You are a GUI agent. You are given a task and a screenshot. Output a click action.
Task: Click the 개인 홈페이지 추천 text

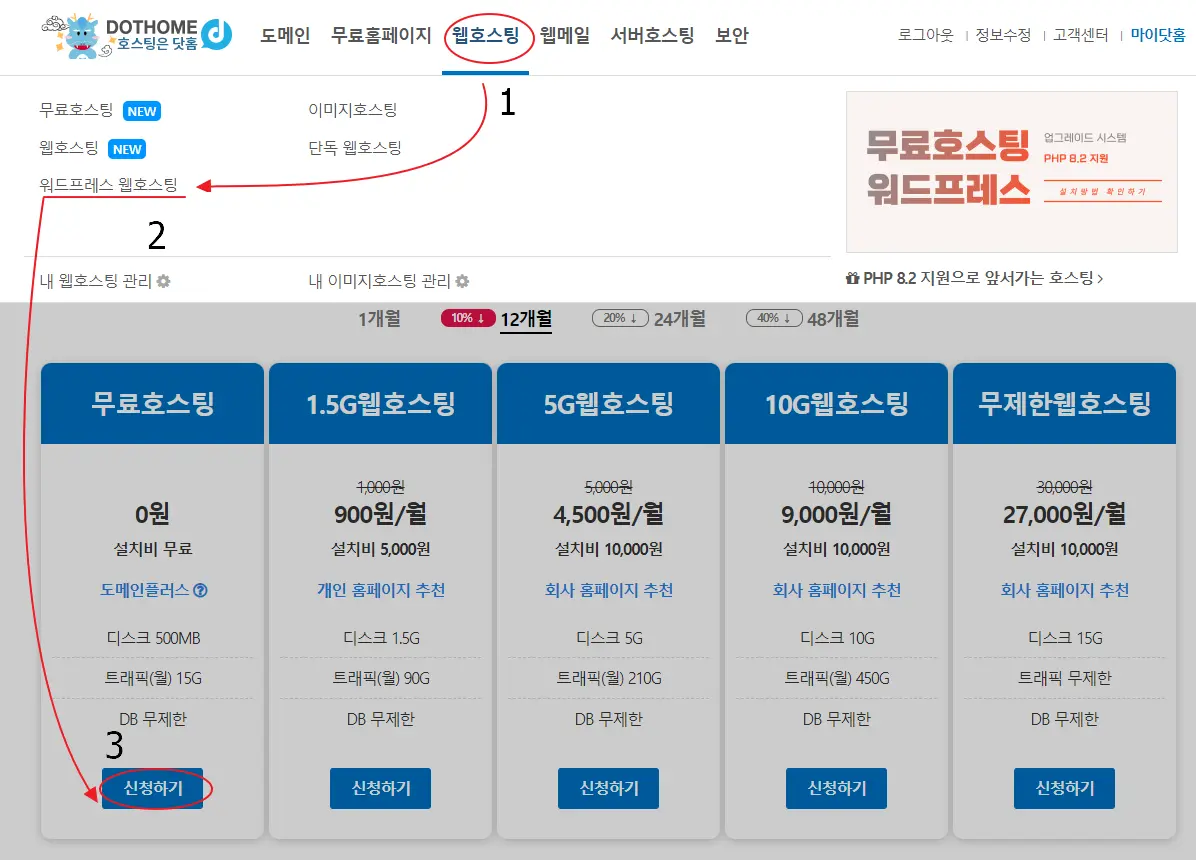tap(381, 590)
